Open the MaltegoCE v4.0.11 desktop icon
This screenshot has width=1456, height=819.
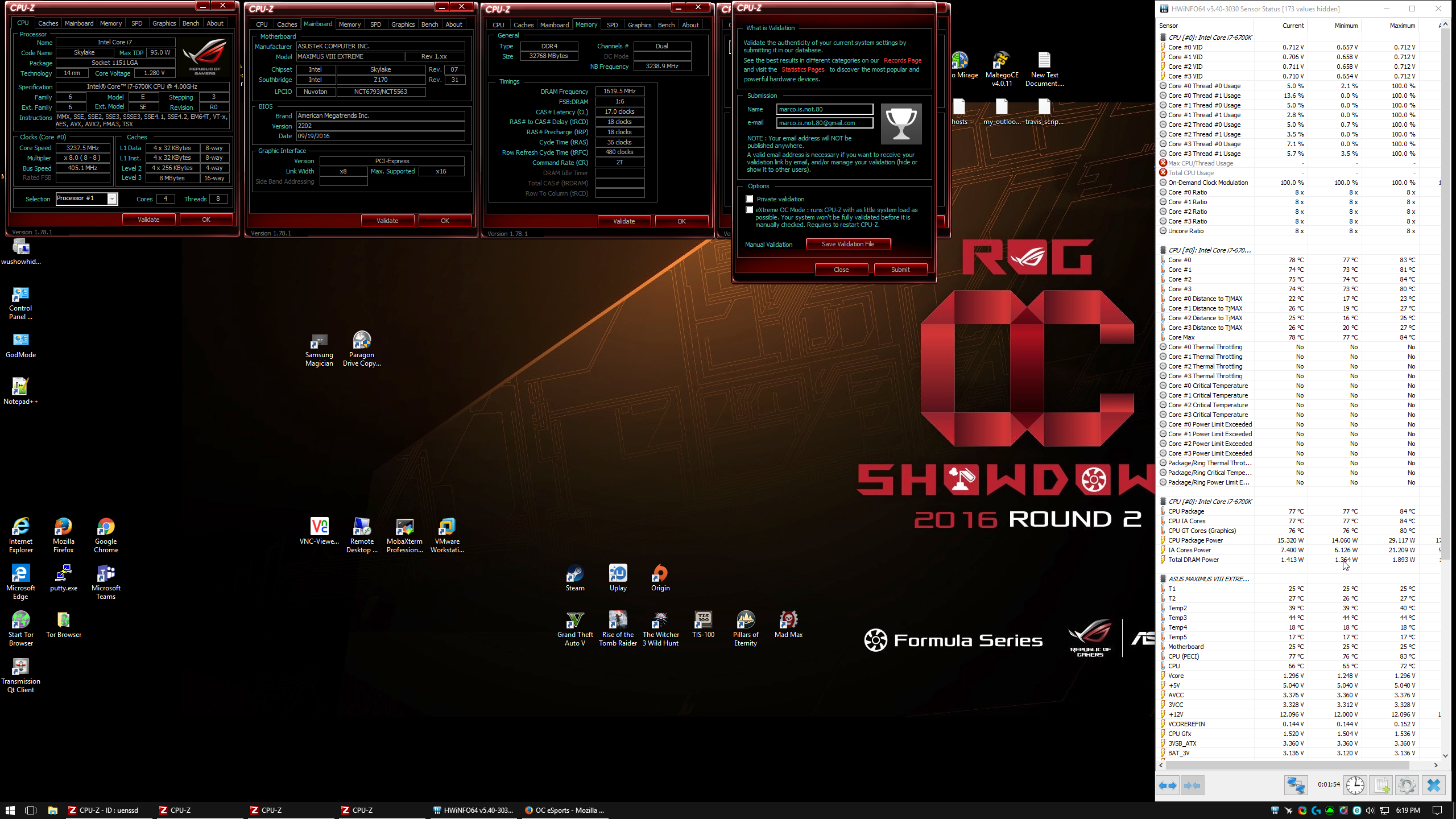pos(1002,69)
